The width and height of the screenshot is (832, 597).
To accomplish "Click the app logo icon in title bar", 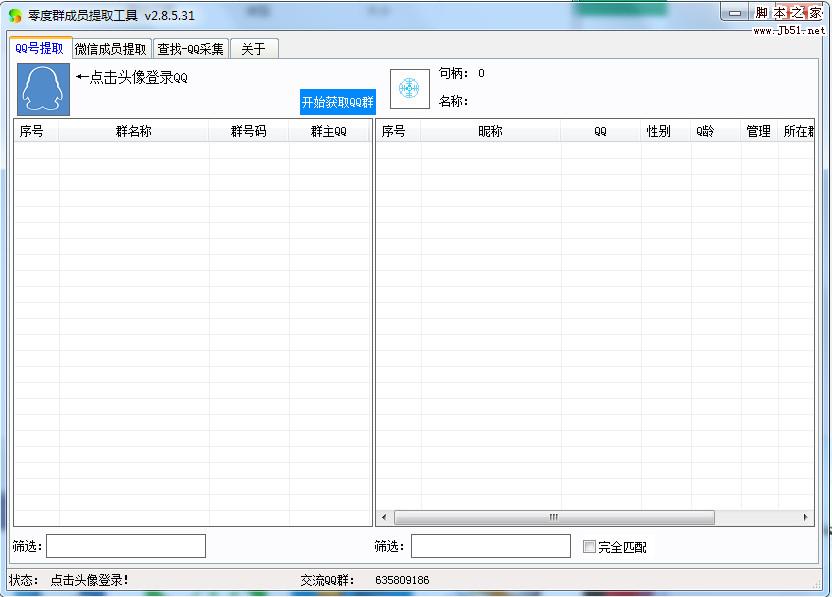I will pos(15,15).
